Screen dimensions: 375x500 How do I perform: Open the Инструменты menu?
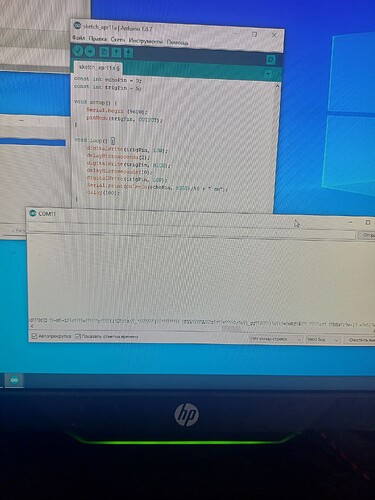146,41
